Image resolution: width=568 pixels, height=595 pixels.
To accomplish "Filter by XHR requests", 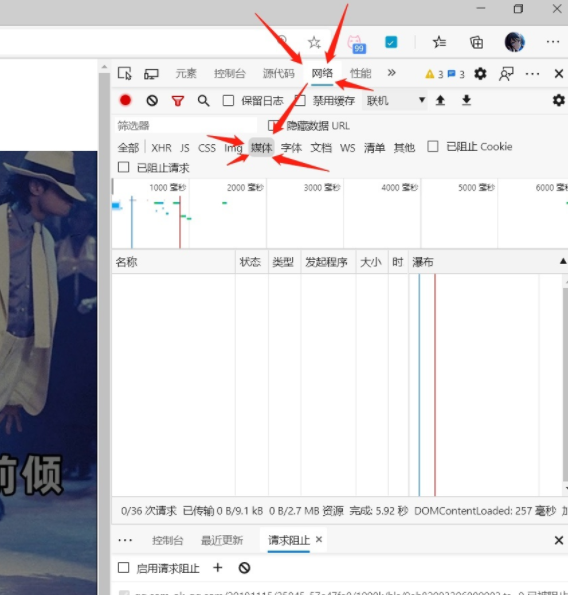I will (x=161, y=148).
